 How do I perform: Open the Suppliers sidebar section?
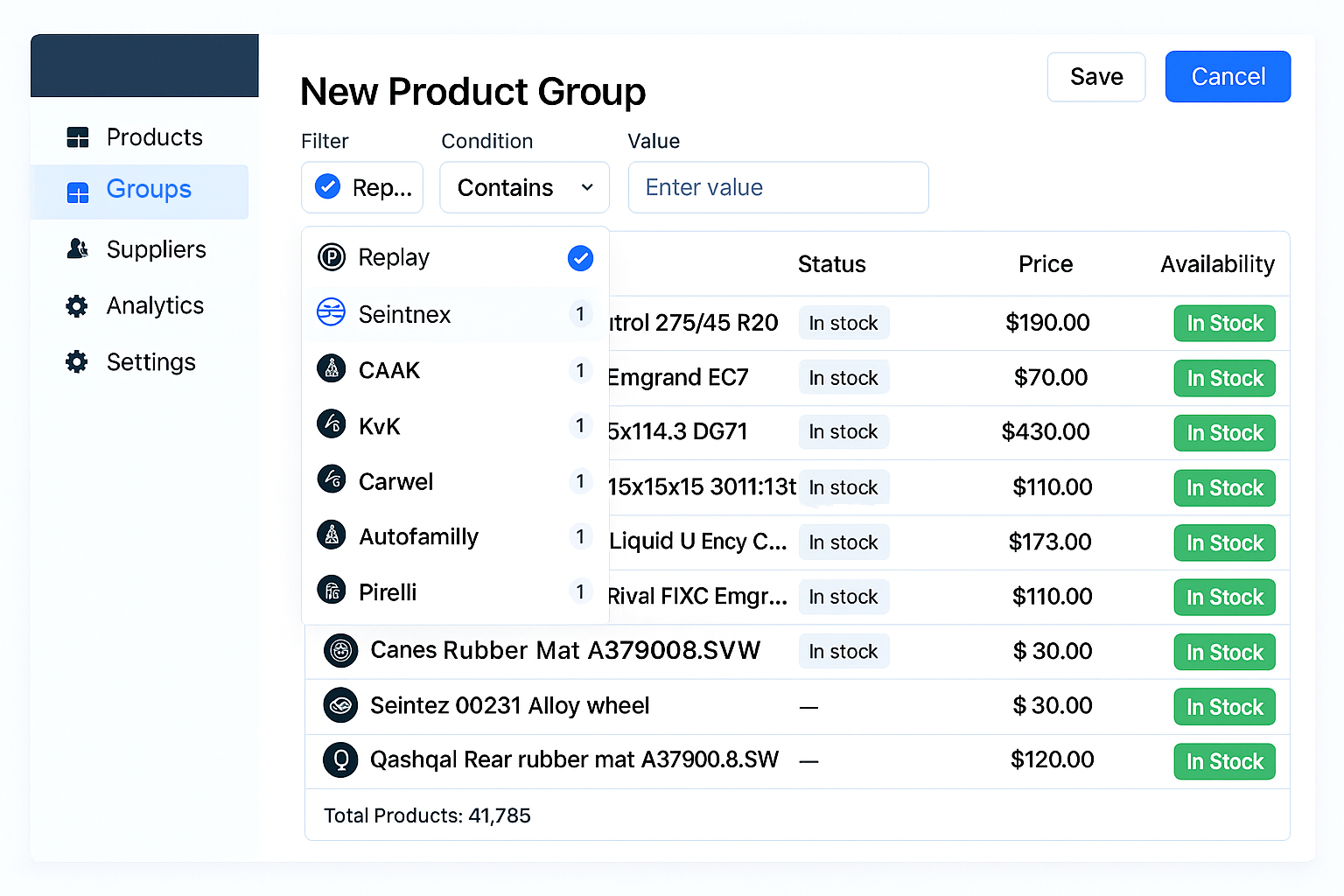pyautogui.click(x=156, y=249)
